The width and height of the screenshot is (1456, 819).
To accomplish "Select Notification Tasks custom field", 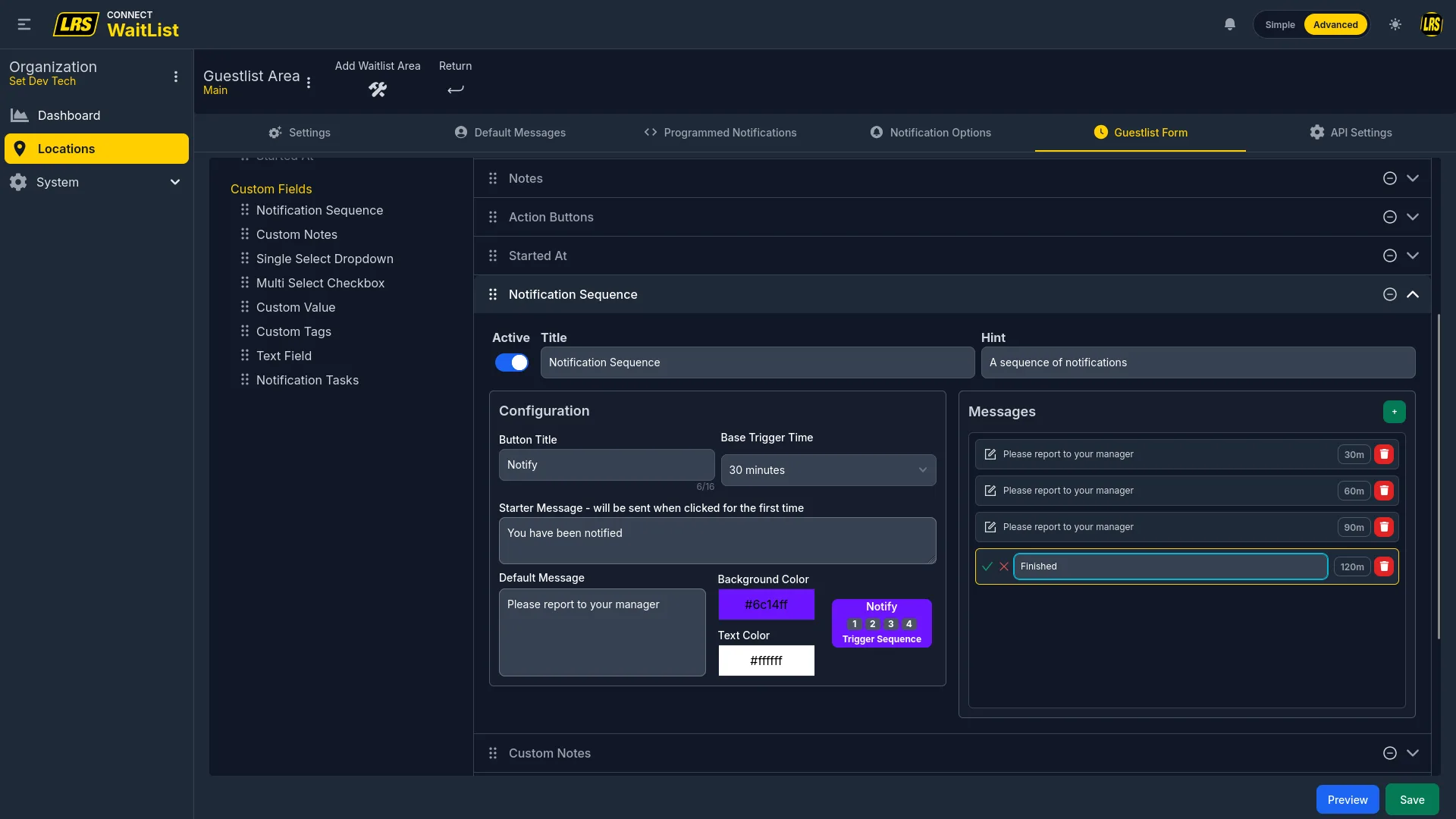I will [x=307, y=380].
